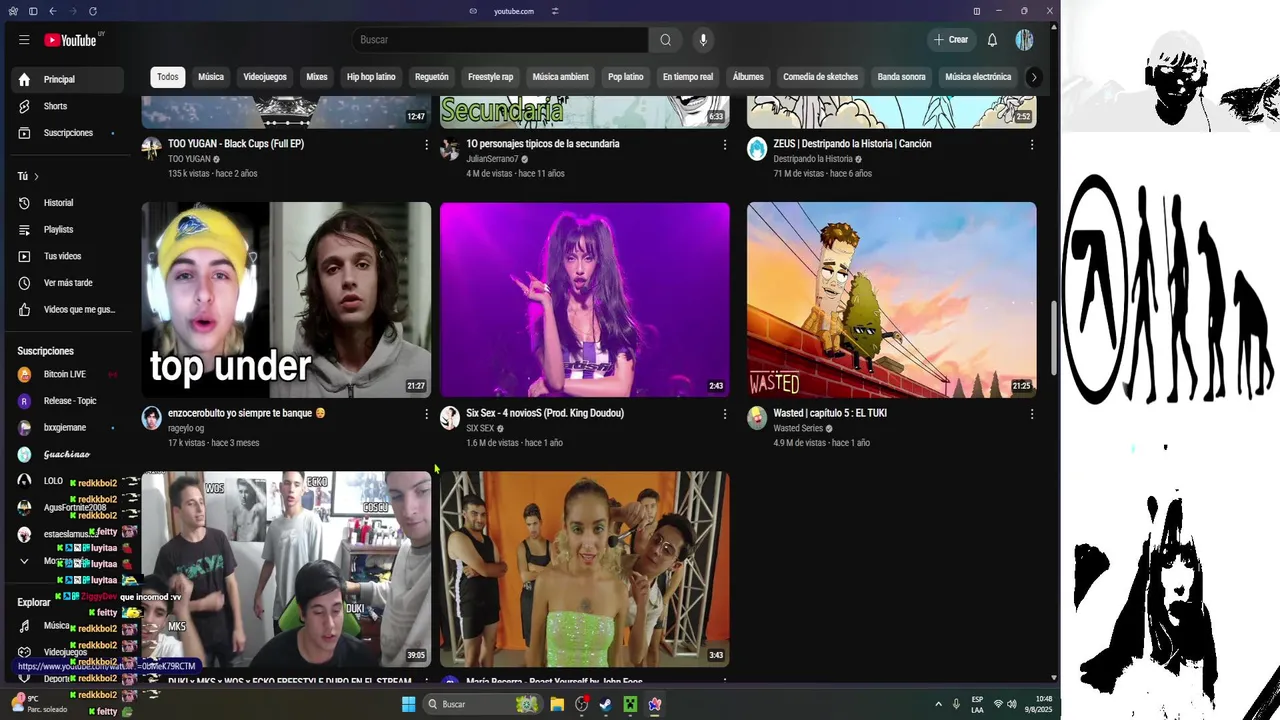Select the Freestyle rap chip
The image size is (1280, 720).
[x=491, y=77]
